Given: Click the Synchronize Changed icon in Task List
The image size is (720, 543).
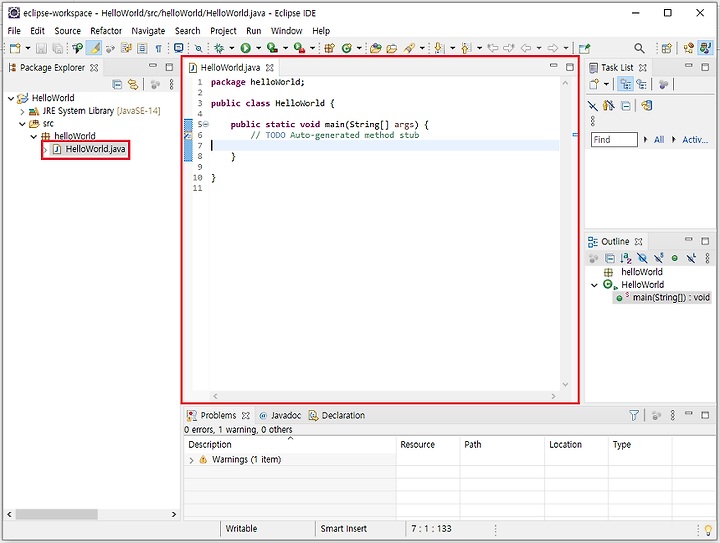Looking at the screenshot, I should click(x=647, y=106).
